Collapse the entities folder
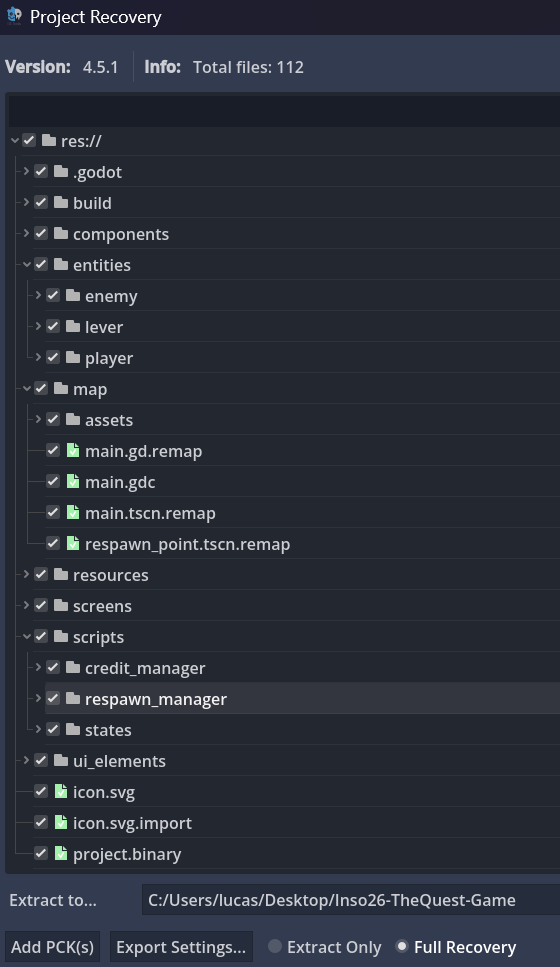This screenshot has height=967, width=560. pyautogui.click(x=26, y=264)
